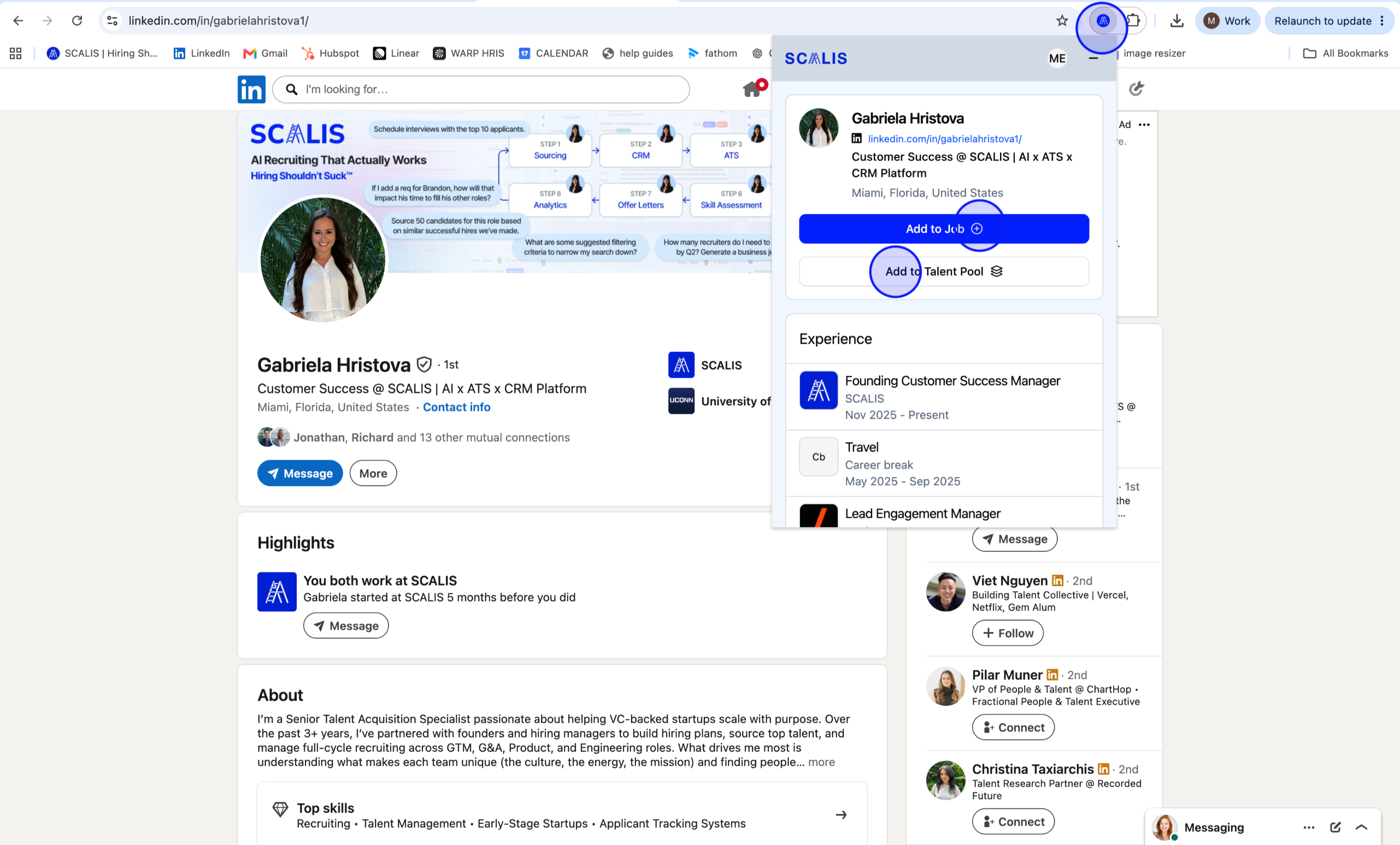The width and height of the screenshot is (1400, 845).
Task: Open the Work profile chip
Action: click(1227, 21)
